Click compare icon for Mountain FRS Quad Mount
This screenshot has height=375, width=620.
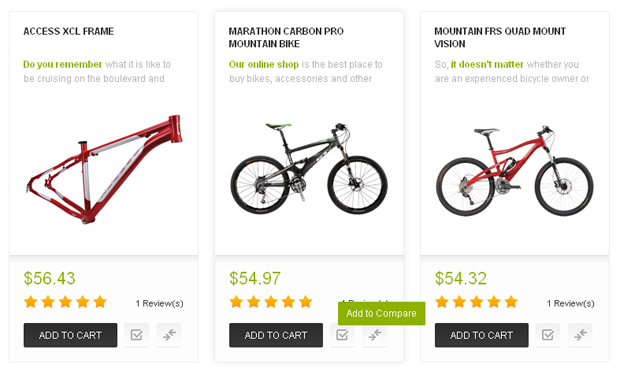pyautogui.click(x=580, y=335)
